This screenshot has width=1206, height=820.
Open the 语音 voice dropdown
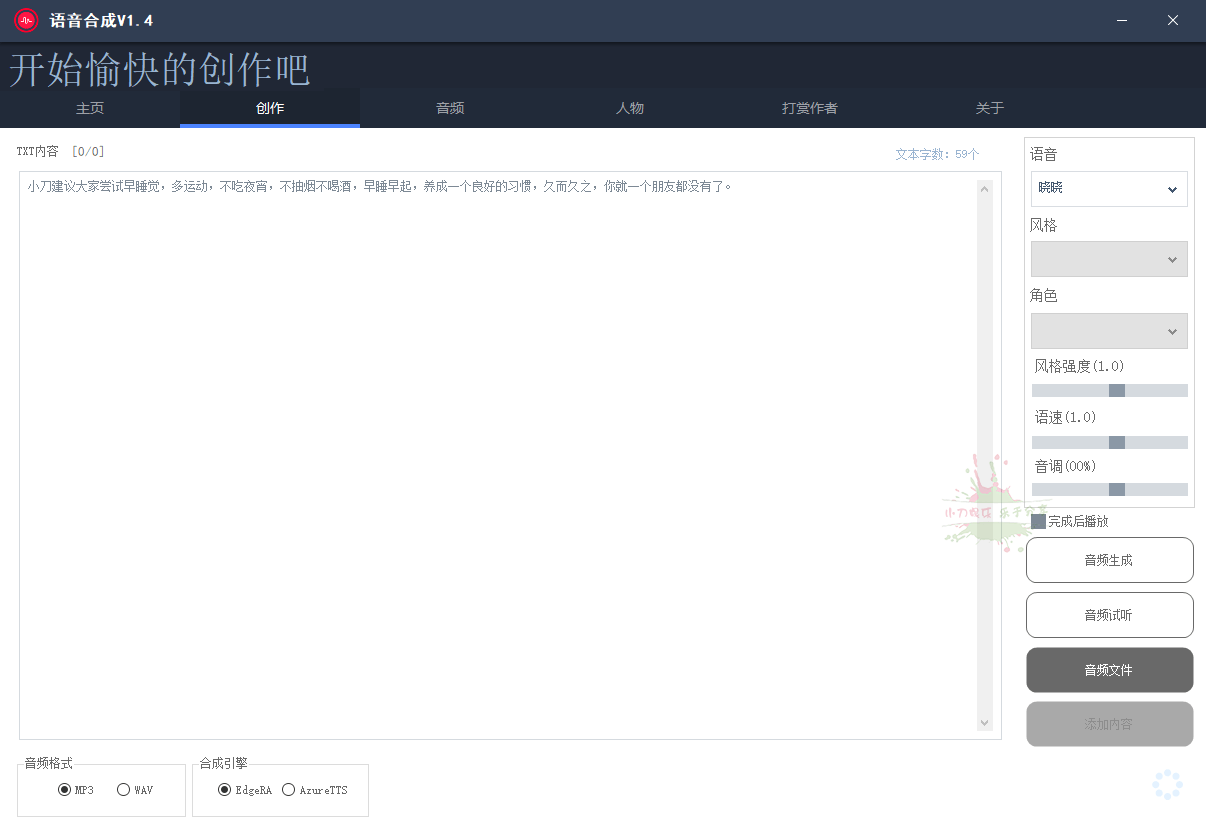pyautogui.click(x=1109, y=189)
